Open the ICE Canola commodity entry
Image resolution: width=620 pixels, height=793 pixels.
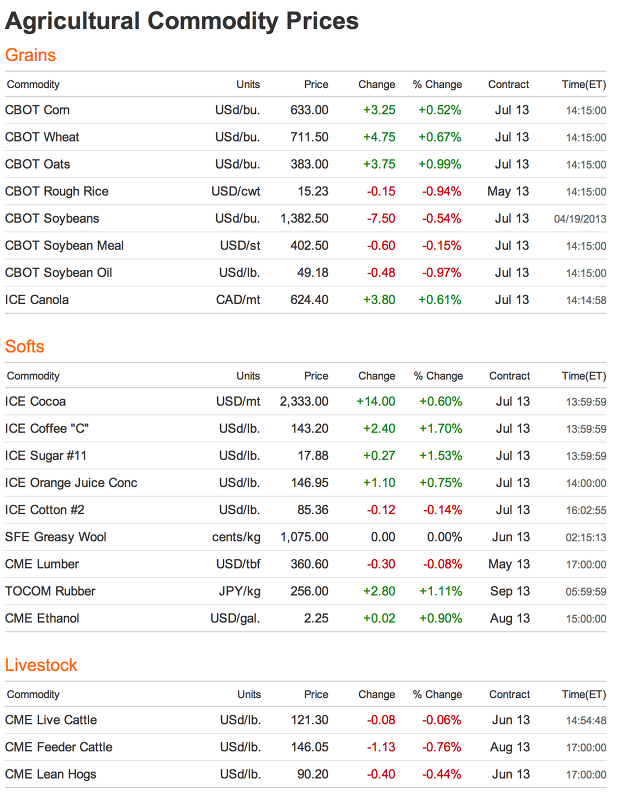pyautogui.click(x=37, y=299)
